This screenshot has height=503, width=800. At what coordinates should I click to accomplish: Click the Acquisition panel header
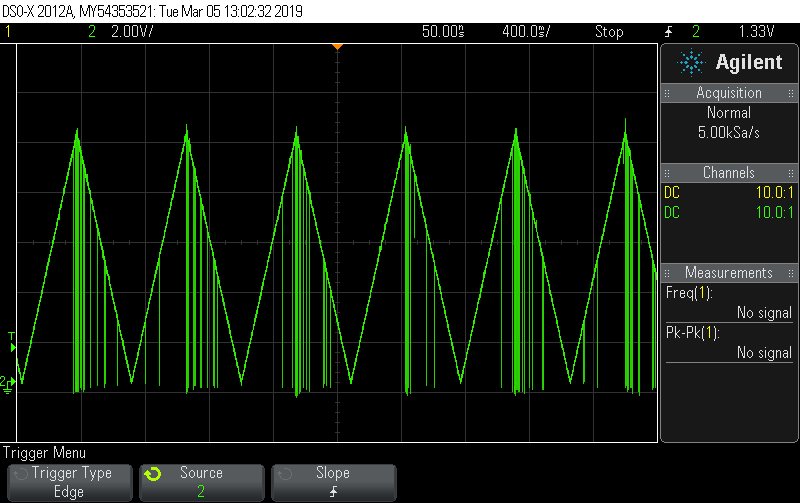(729, 93)
